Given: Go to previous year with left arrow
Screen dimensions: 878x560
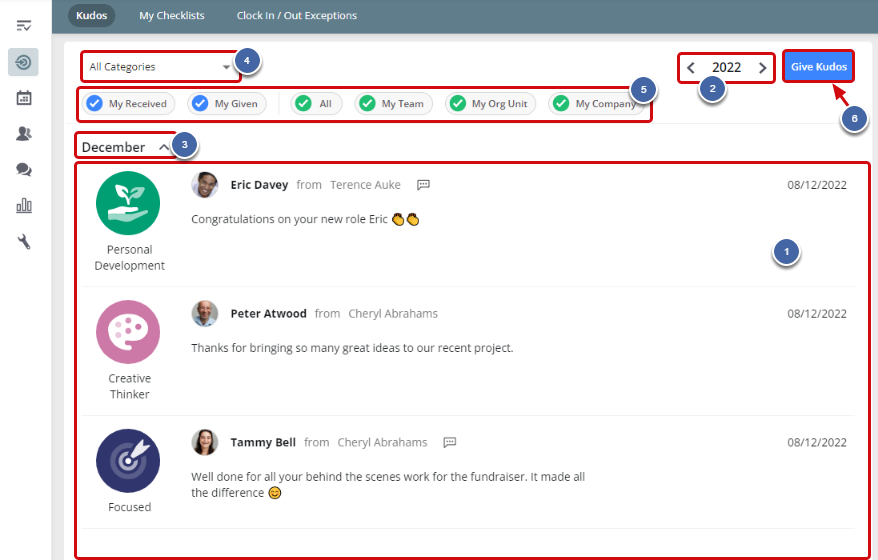Looking at the screenshot, I should (691, 68).
